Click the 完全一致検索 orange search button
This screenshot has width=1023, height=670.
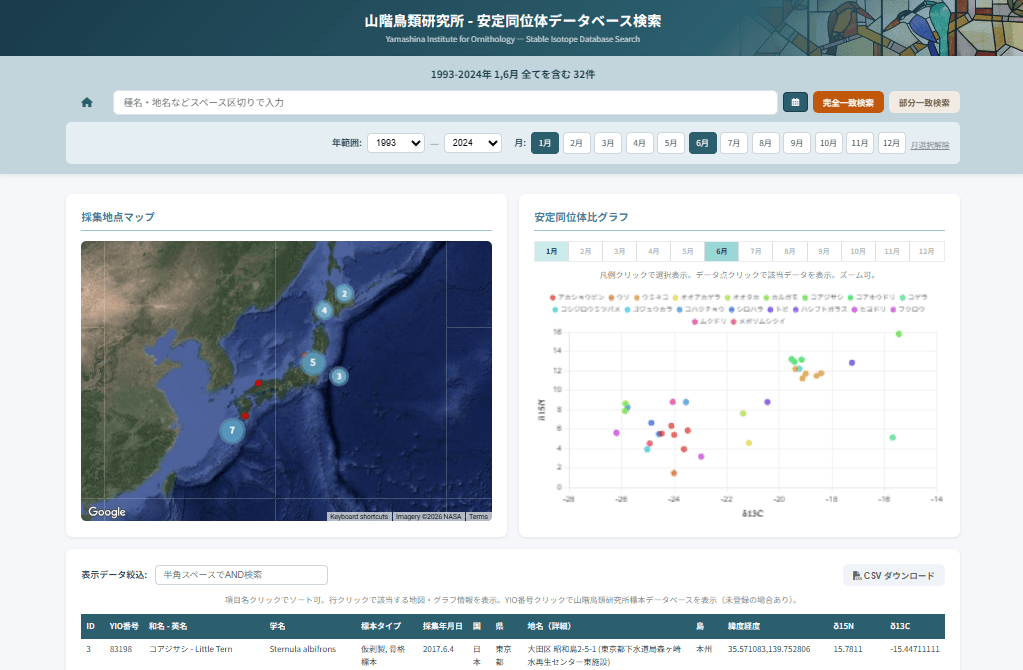pyautogui.click(x=848, y=102)
